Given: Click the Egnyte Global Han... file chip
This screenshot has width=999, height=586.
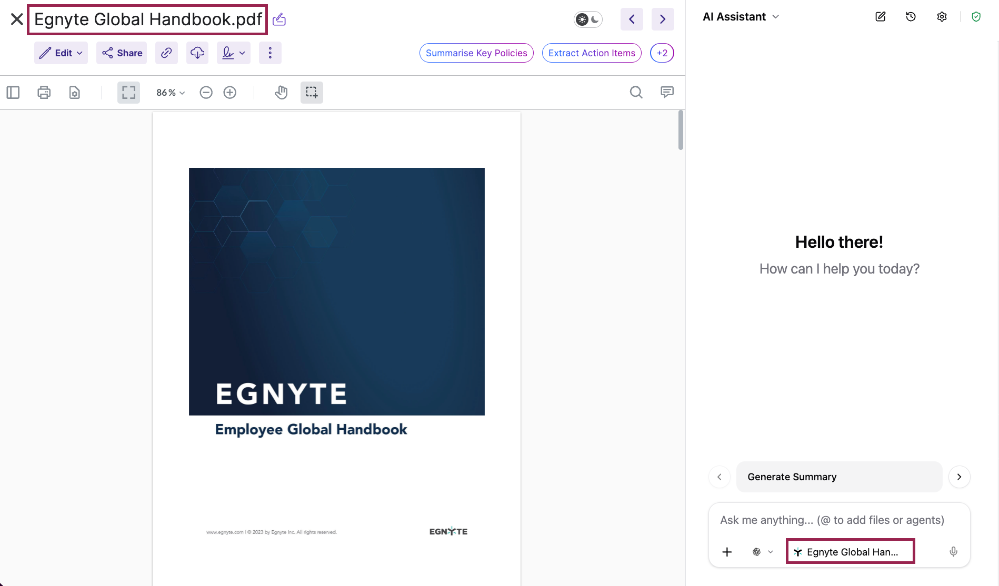Looking at the screenshot, I should [x=851, y=552].
